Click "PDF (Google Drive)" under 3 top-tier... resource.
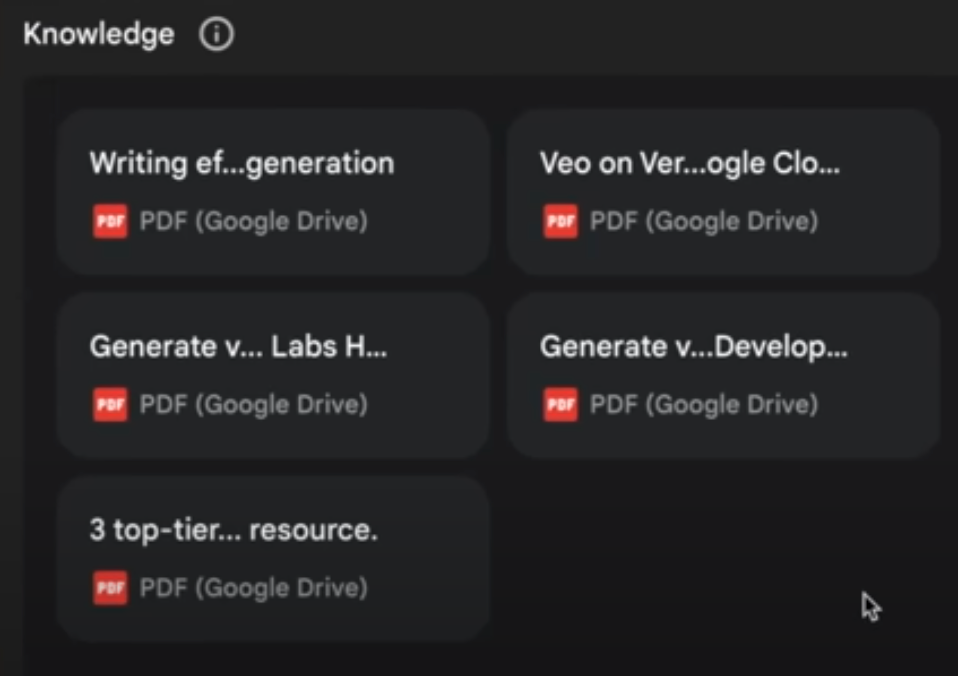Viewport: 958px width, 676px height. coord(253,588)
